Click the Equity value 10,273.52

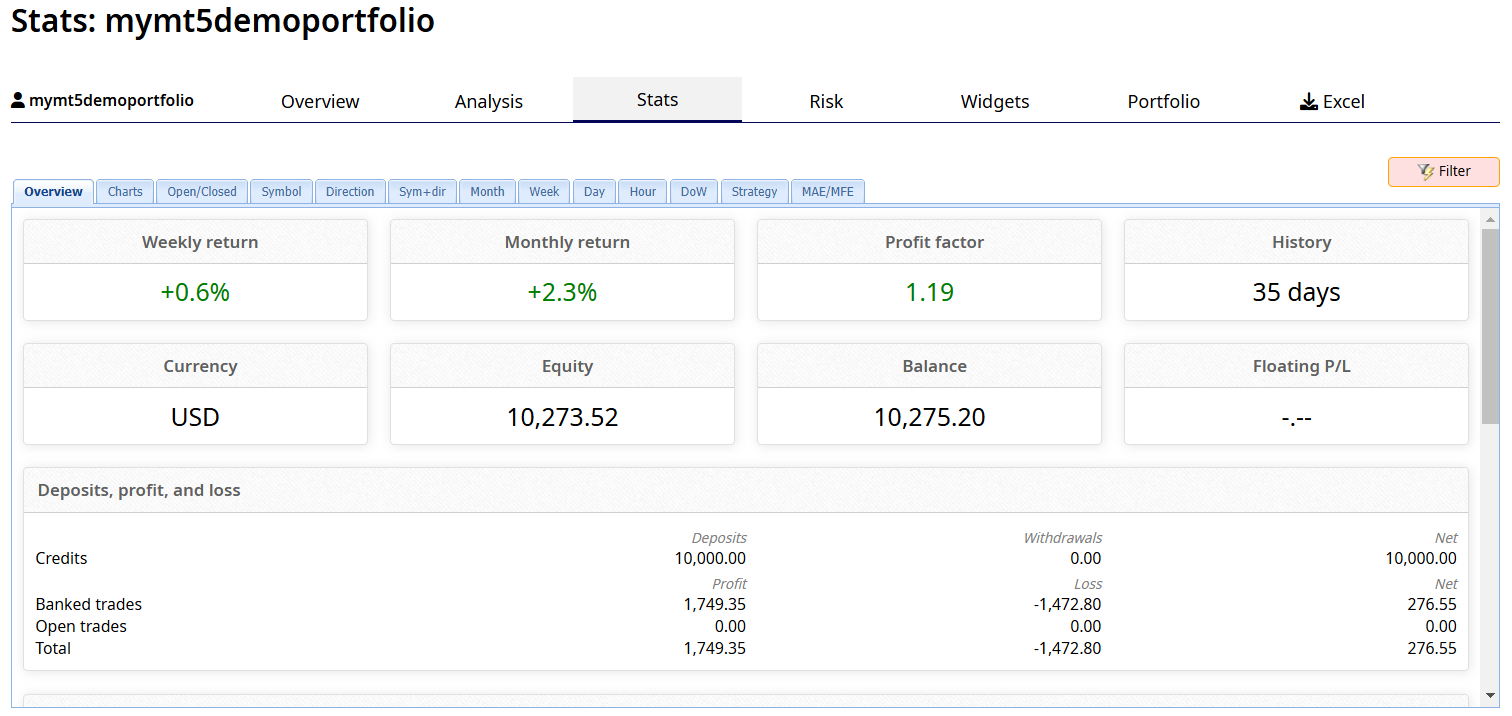click(x=562, y=417)
